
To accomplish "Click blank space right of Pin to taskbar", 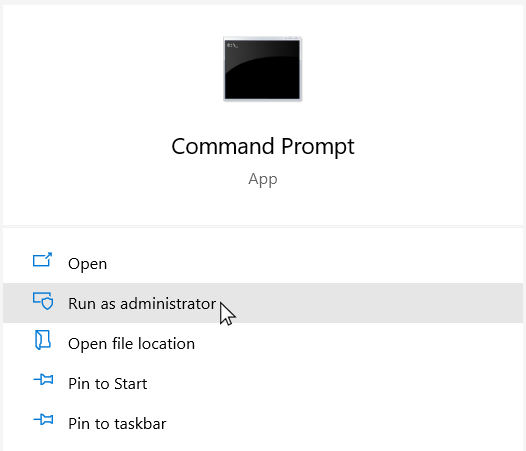I will pyautogui.click(x=346, y=423).
